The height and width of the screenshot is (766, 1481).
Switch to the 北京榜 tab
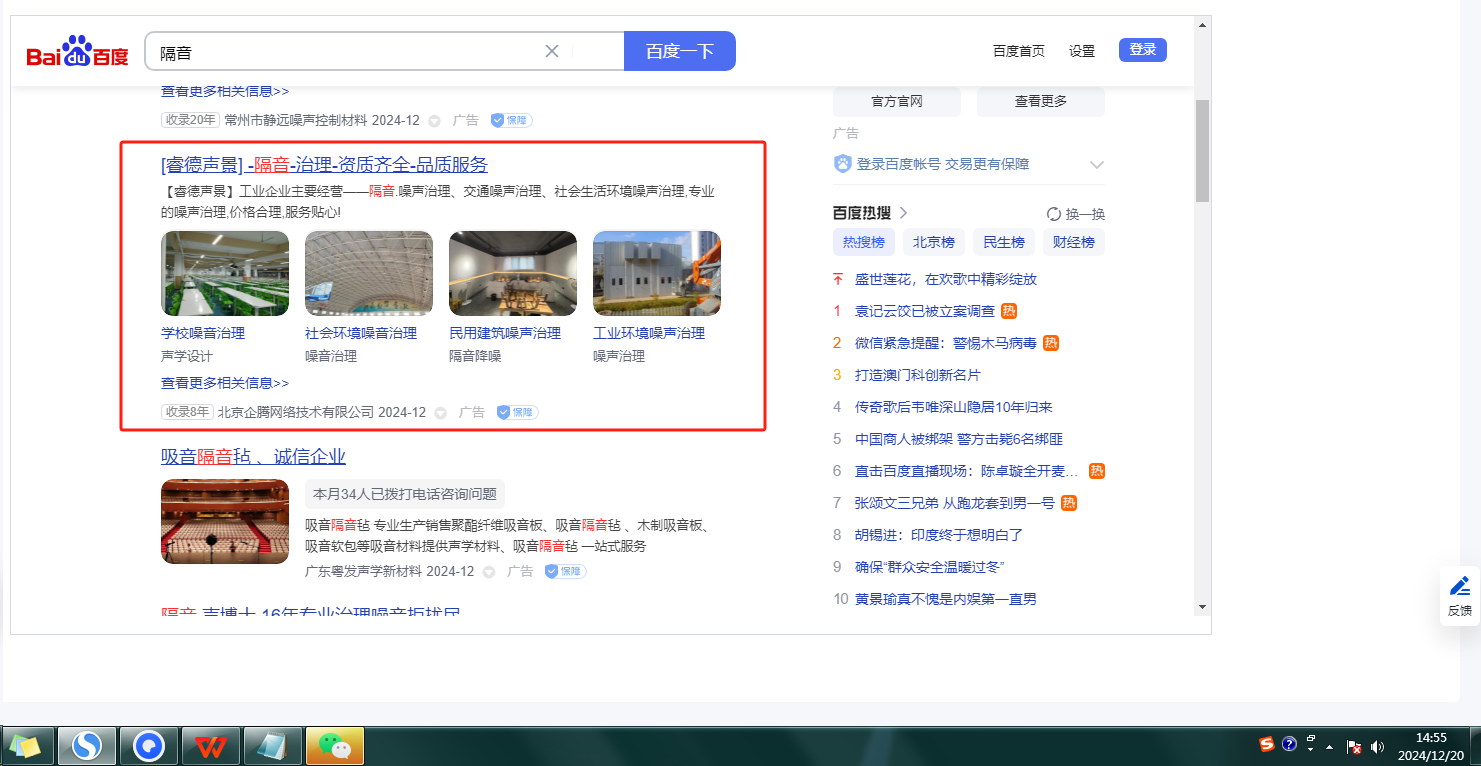[x=933, y=242]
